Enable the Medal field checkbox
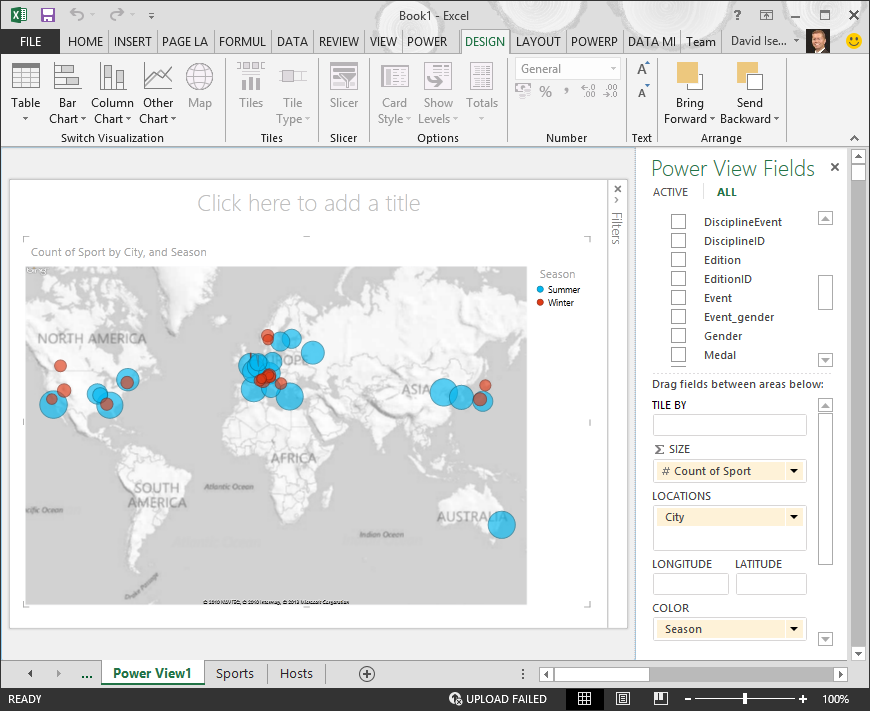 pyautogui.click(x=677, y=355)
